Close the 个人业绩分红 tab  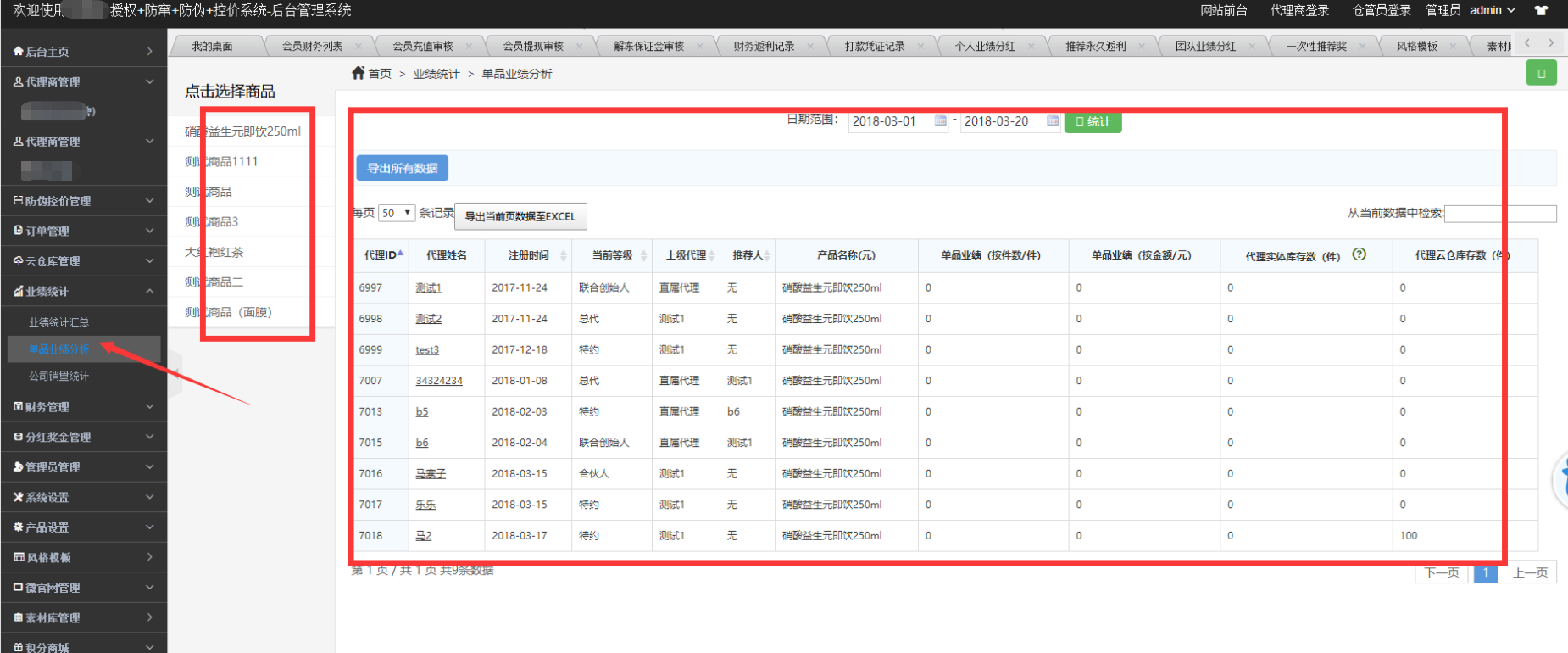point(1031,47)
